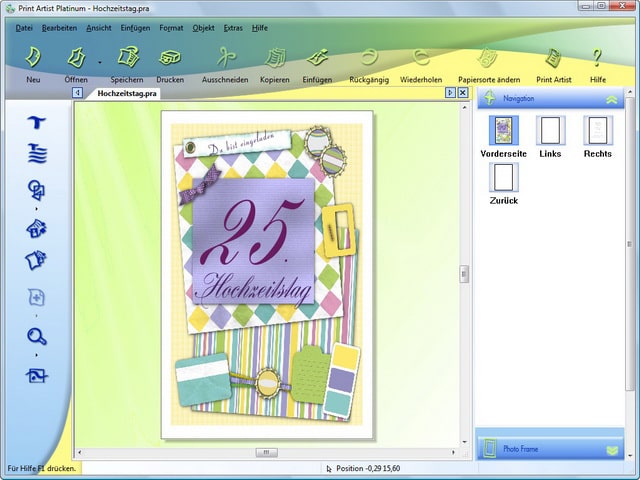
Task: Switch to the Hochzeitstag.pra document tab
Action: click(127, 93)
